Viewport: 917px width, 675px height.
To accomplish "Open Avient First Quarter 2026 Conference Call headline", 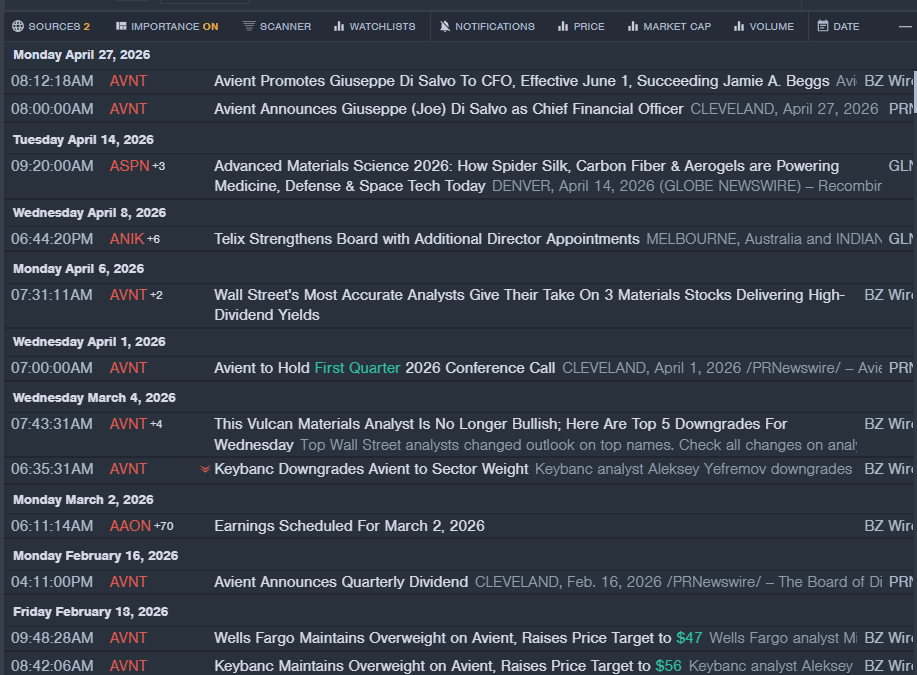I will point(384,368).
